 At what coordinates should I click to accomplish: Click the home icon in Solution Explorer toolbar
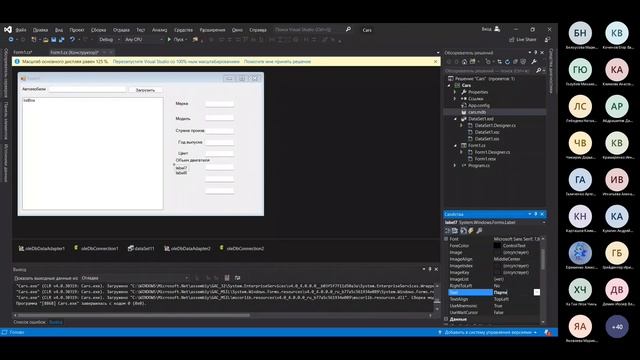(464, 62)
